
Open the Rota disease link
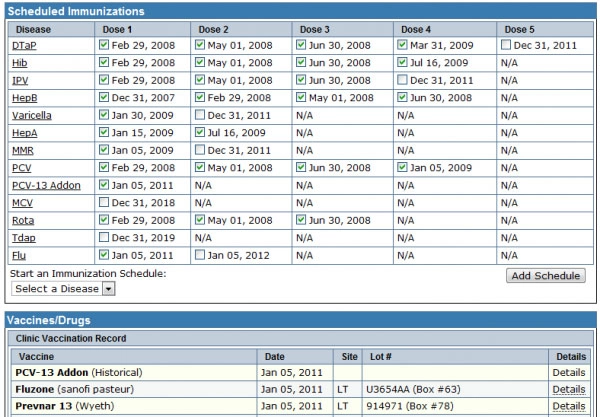(x=23, y=220)
